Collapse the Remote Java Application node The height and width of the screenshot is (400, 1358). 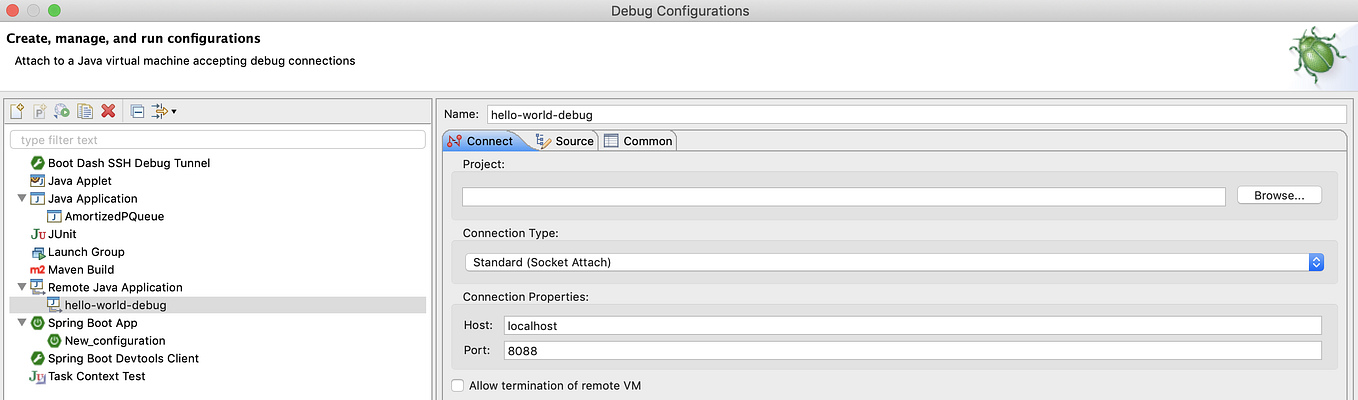point(22,288)
